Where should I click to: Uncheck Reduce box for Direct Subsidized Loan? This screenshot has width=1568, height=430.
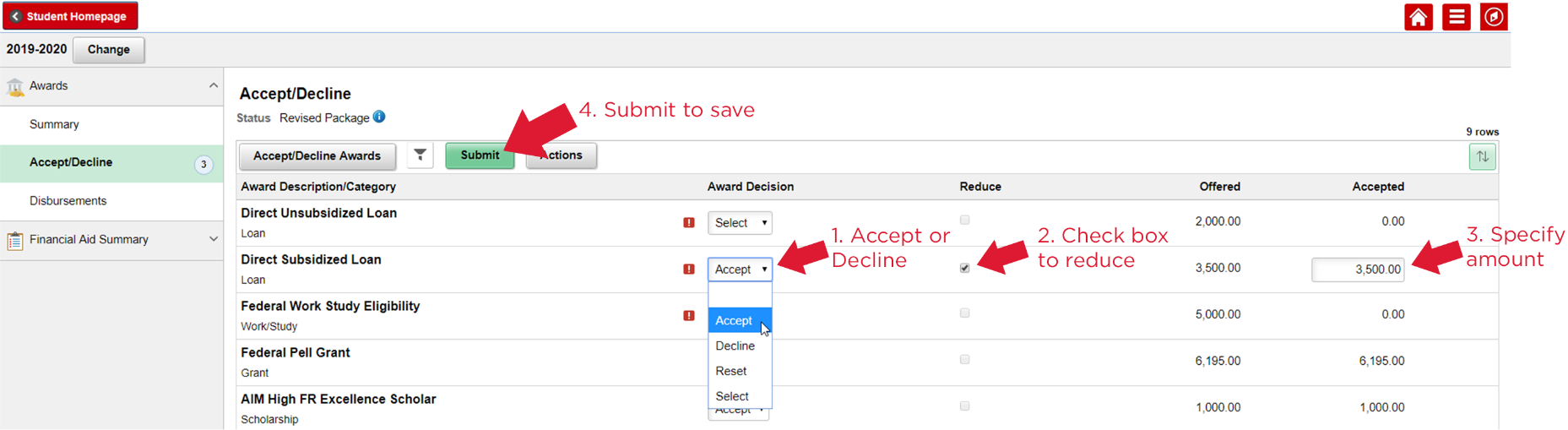(964, 268)
